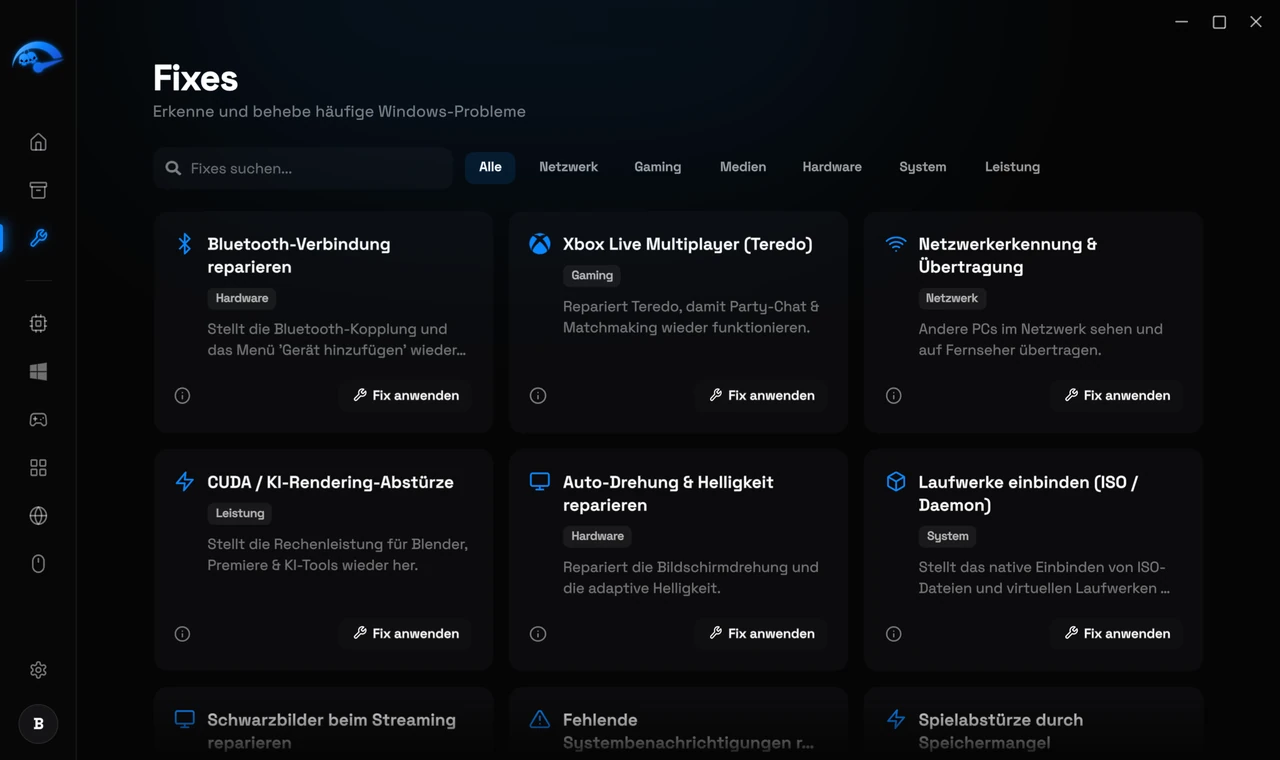Image resolution: width=1280 pixels, height=760 pixels.
Task: Show info for CUDA / KI-Rendering-Abstürze
Action: (x=182, y=634)
